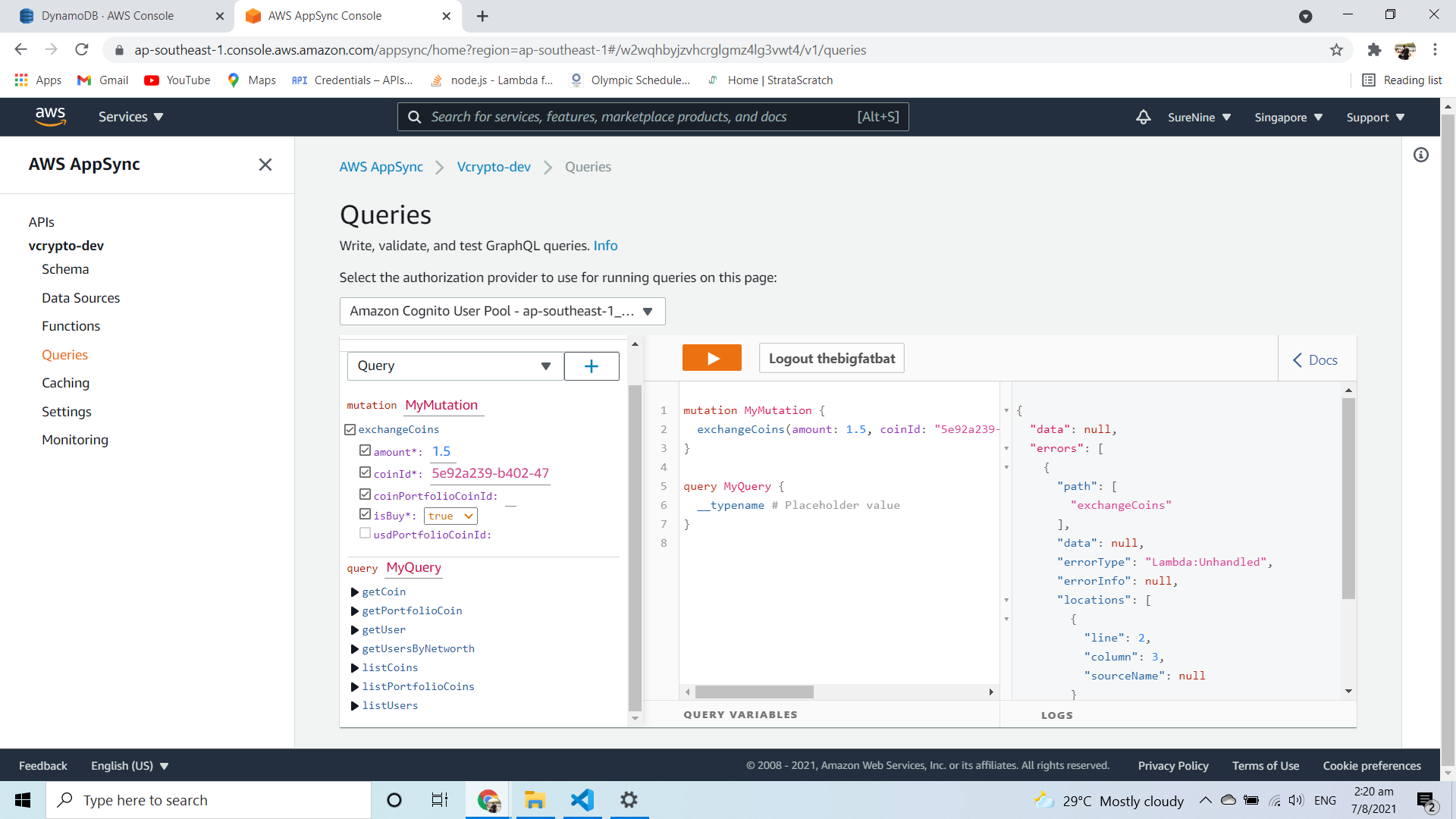Toggle the coinPortfolioCoinId checkbox
The height and width of the screenshot is (819, 1456).
(x=366, y=494)
